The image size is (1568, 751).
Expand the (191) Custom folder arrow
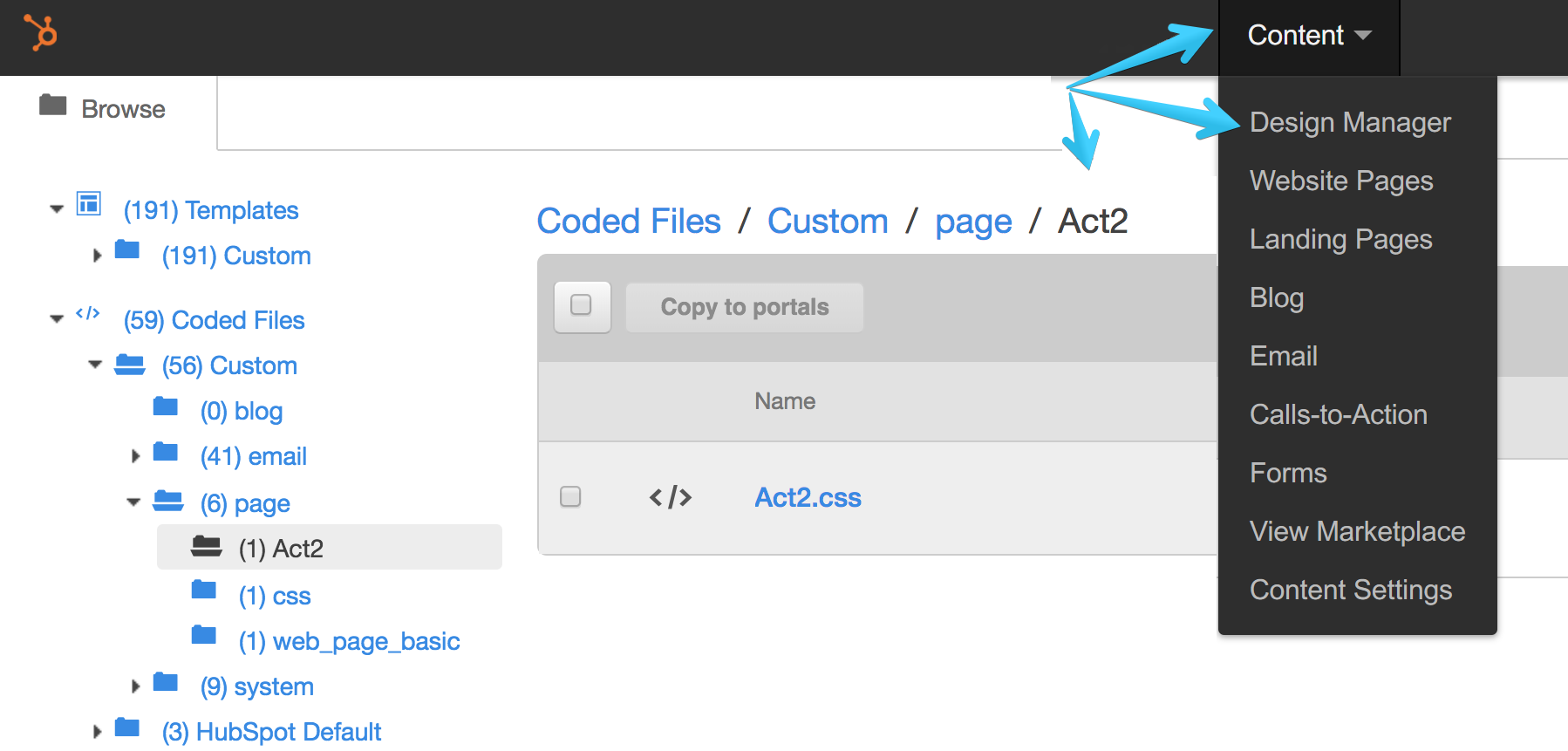98,256
